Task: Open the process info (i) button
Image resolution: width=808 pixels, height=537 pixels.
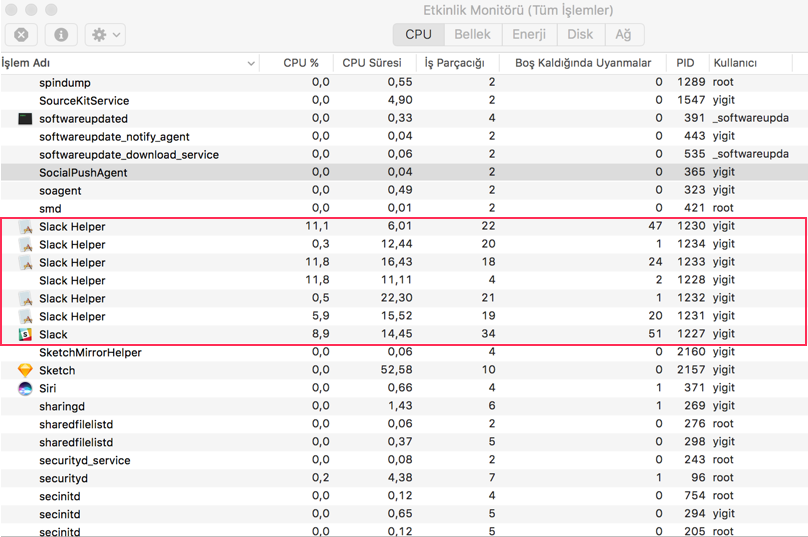Action: click(x=61, y=35)
